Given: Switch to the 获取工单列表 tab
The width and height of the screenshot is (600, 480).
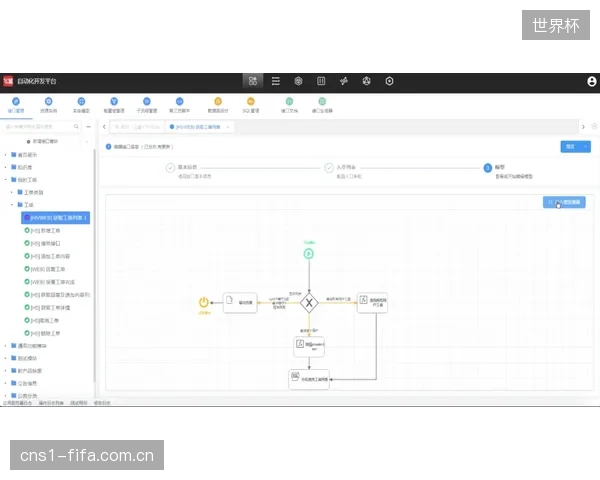Looking at the screenshot, I should click(195, 127).
